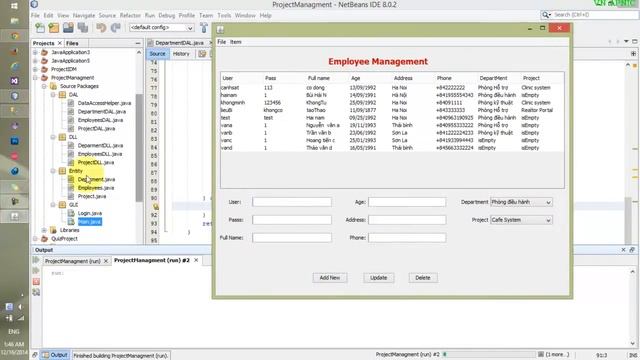
Task: Click the ENG language indicator in taskbar
Action: coord(14,331)
